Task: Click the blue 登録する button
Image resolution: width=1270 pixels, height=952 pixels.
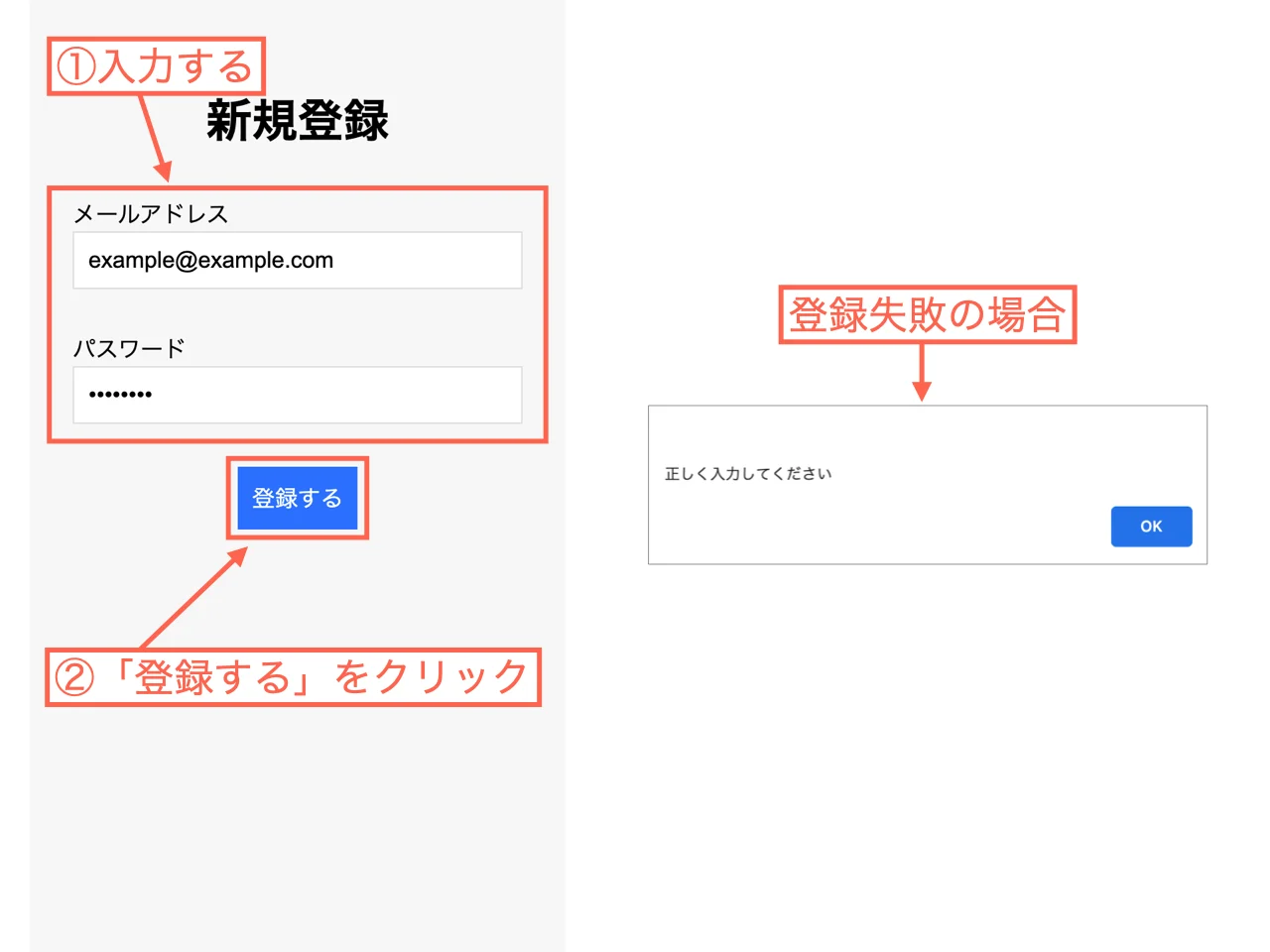Action: tap(297, 498)
